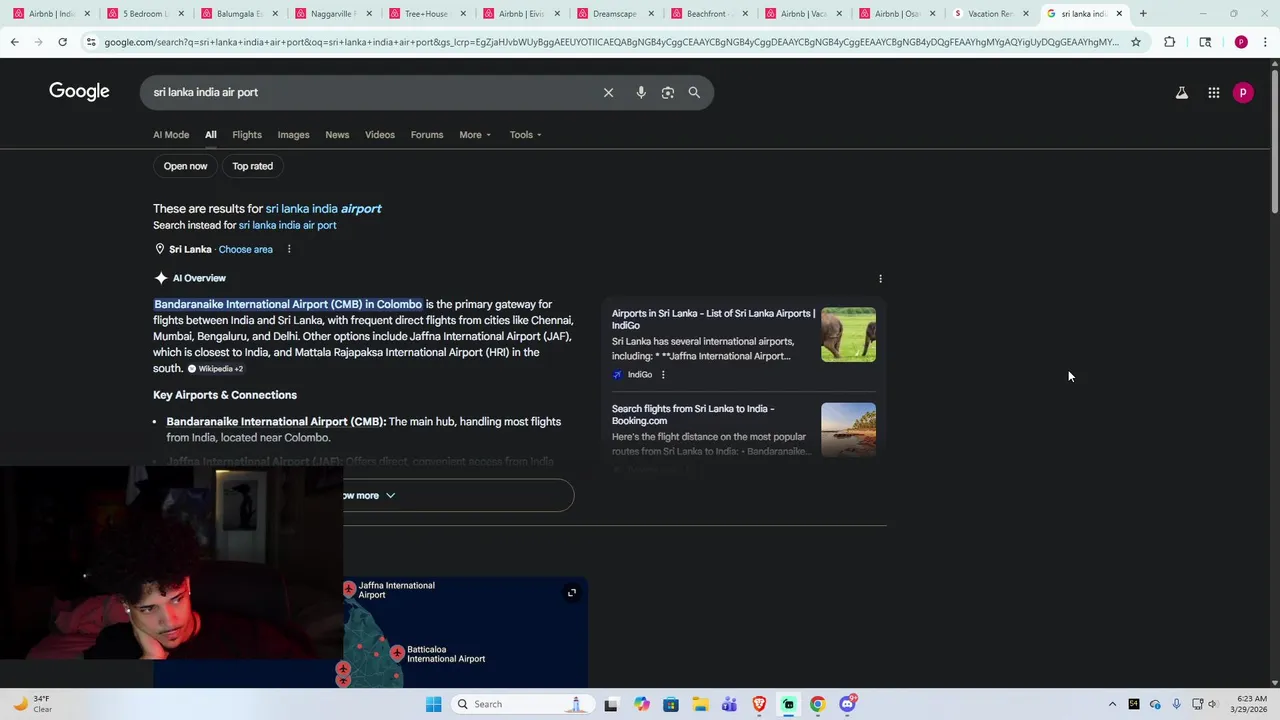Viewport: 1280px width, 720px height.
Task: Select the Images search tab
Action: click(x=293, y=135)
